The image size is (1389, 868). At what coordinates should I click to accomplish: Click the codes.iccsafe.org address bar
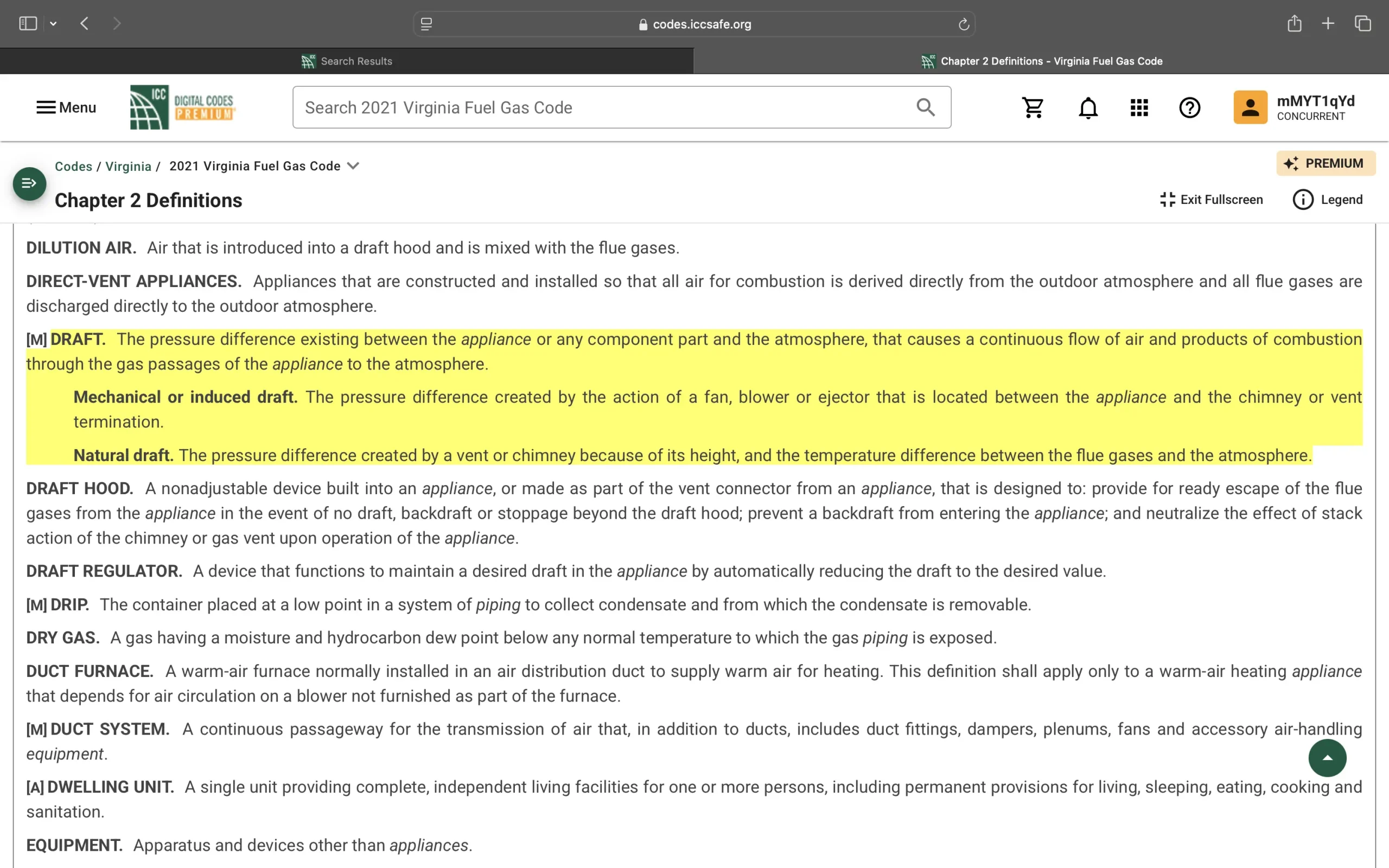694,24
